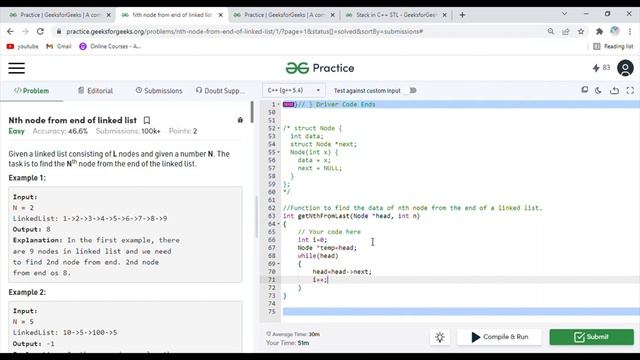Open the user profile avatar
Viewport: 640px width, 360px height.
(625, 68)
